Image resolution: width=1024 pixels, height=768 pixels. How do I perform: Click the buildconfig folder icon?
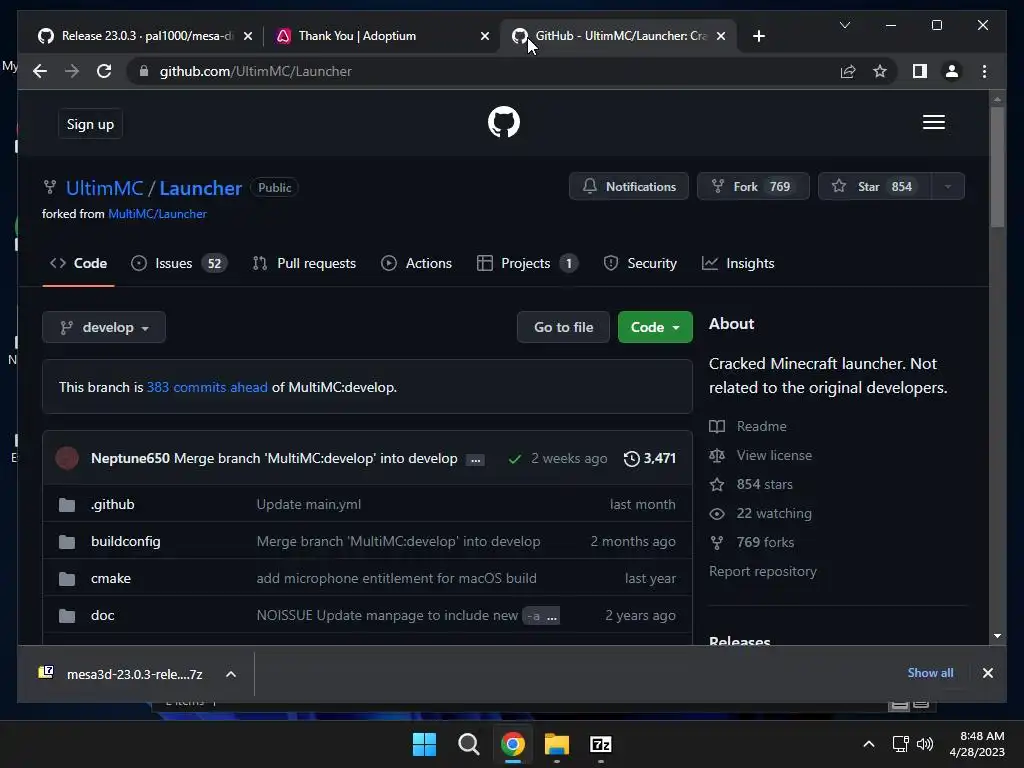click(67, 542)
